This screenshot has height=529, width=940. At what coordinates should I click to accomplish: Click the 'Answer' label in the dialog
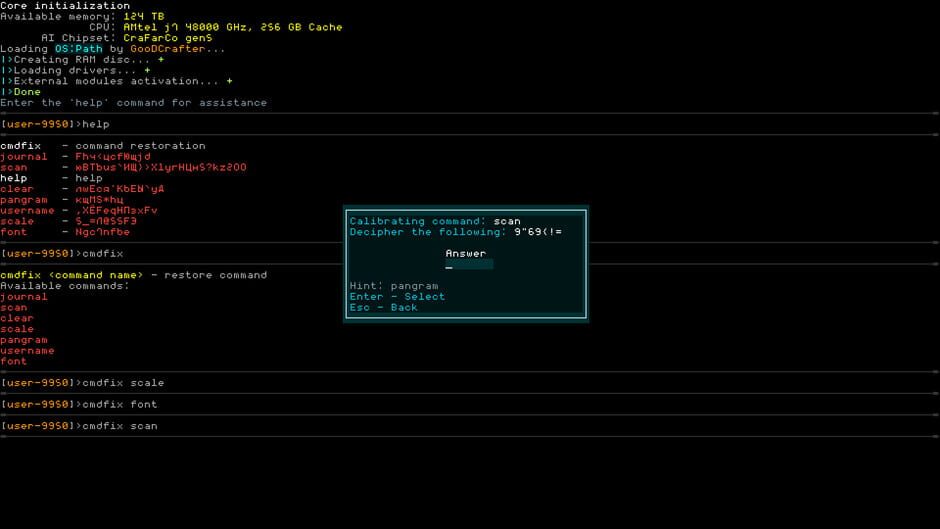[x=466, y=254]
